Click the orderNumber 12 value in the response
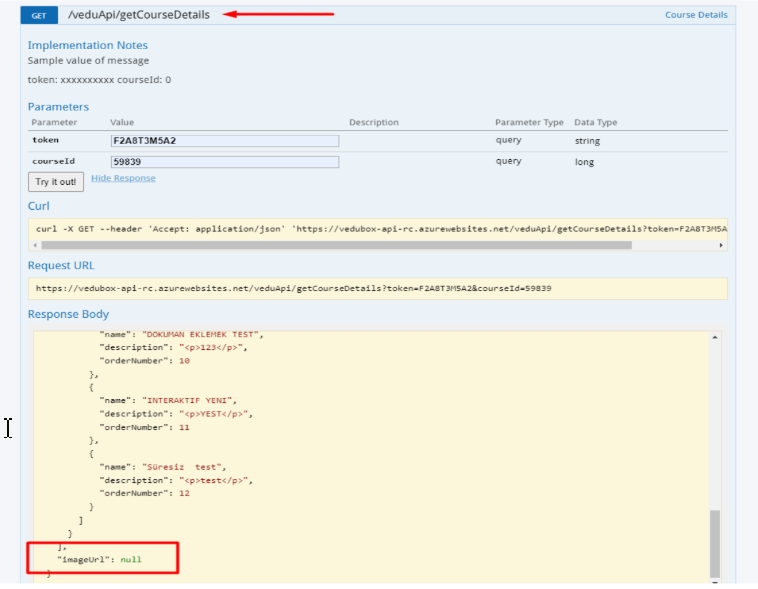758x589 pixels. (x=183, y=493)
